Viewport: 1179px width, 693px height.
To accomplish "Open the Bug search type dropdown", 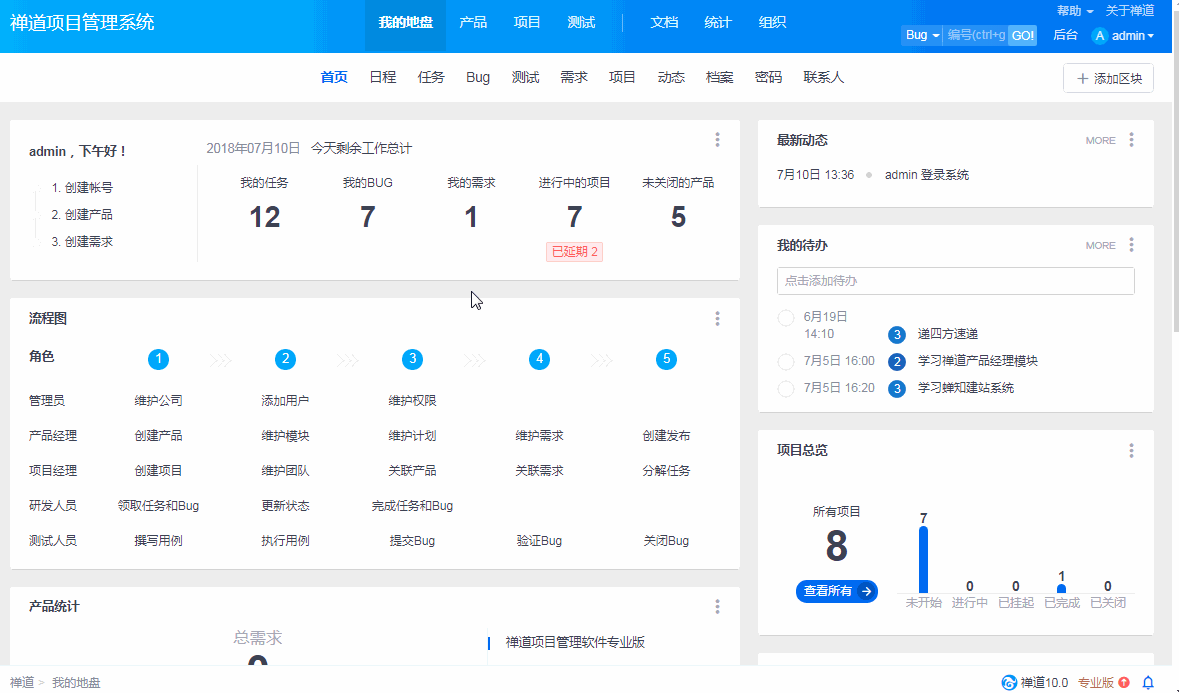I will point(922,35).
